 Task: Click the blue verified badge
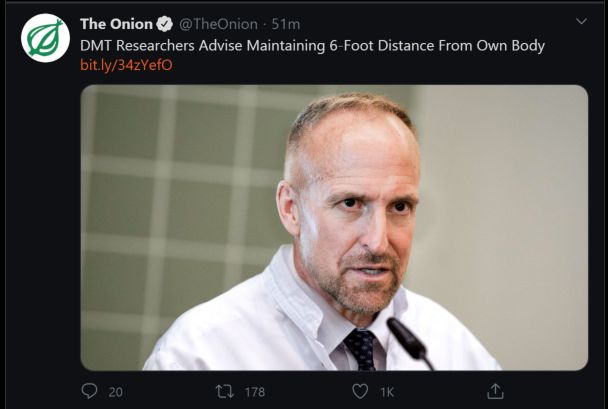click(x=166, y=23)
